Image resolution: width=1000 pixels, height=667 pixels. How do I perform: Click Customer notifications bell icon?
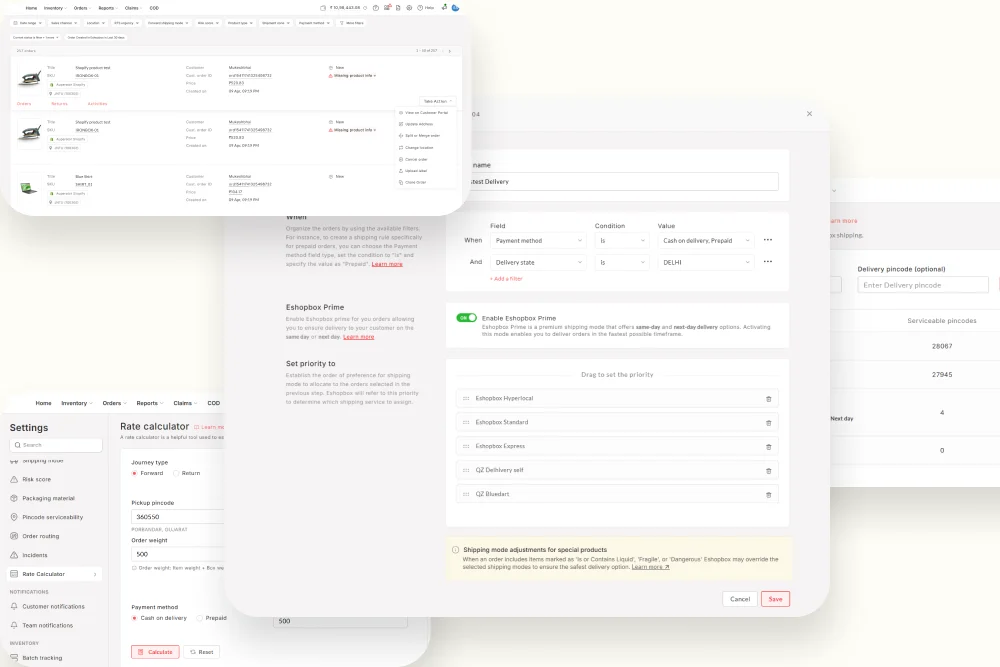14,606
